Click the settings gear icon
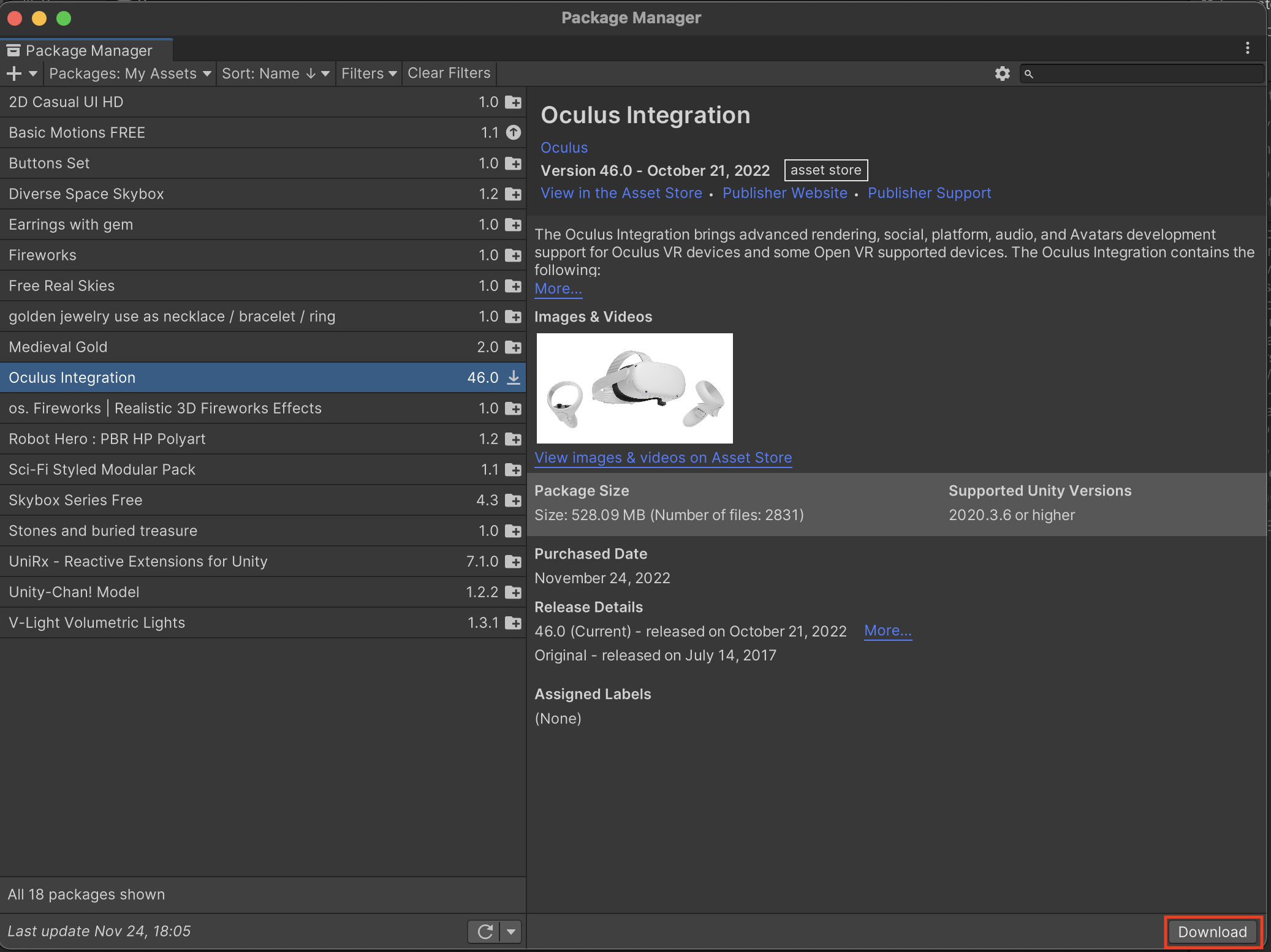The height and width of the screenshot is (952, 1271). 1002,74
